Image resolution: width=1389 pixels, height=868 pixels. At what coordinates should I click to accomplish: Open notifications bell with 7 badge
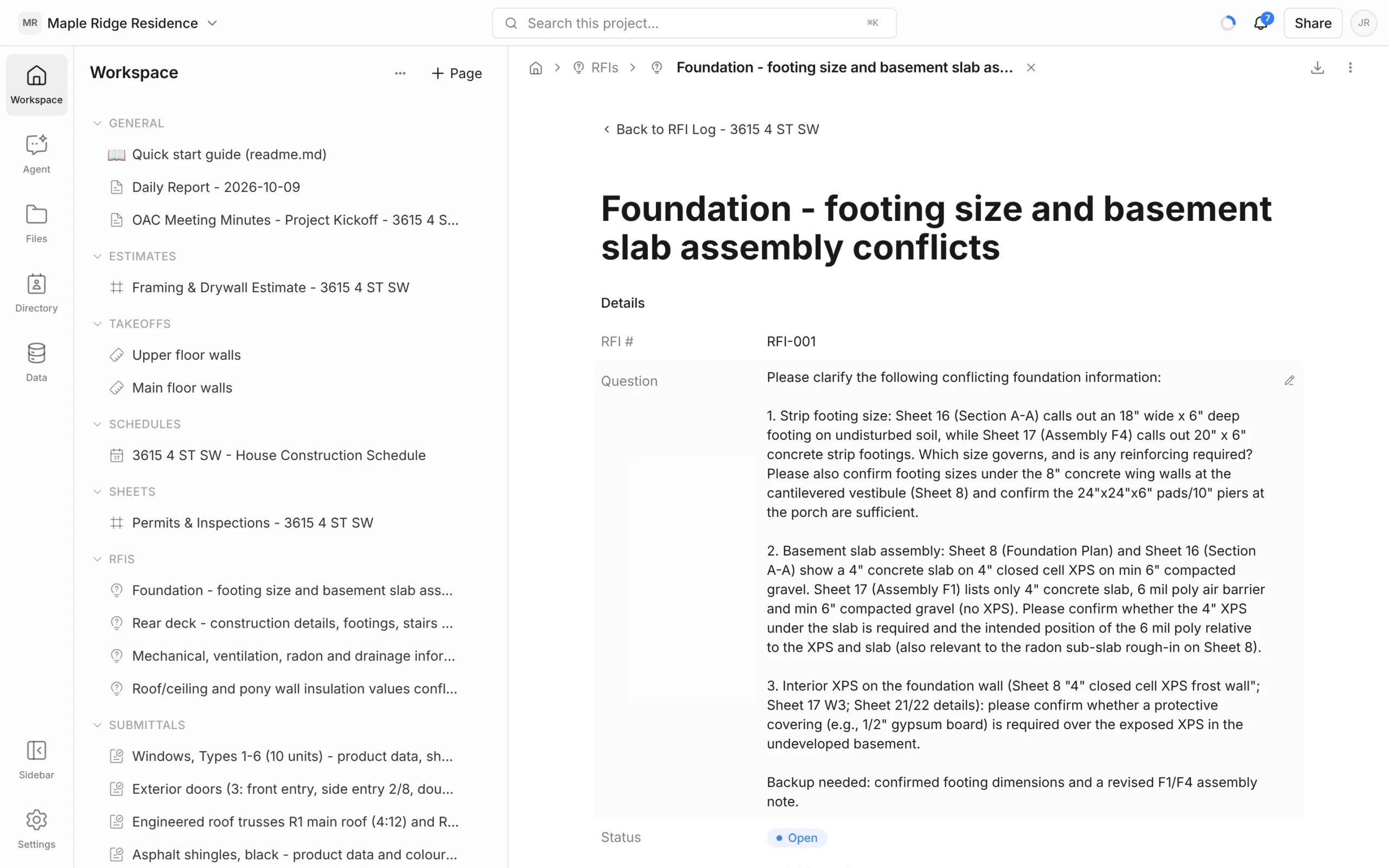(1260, 23)
